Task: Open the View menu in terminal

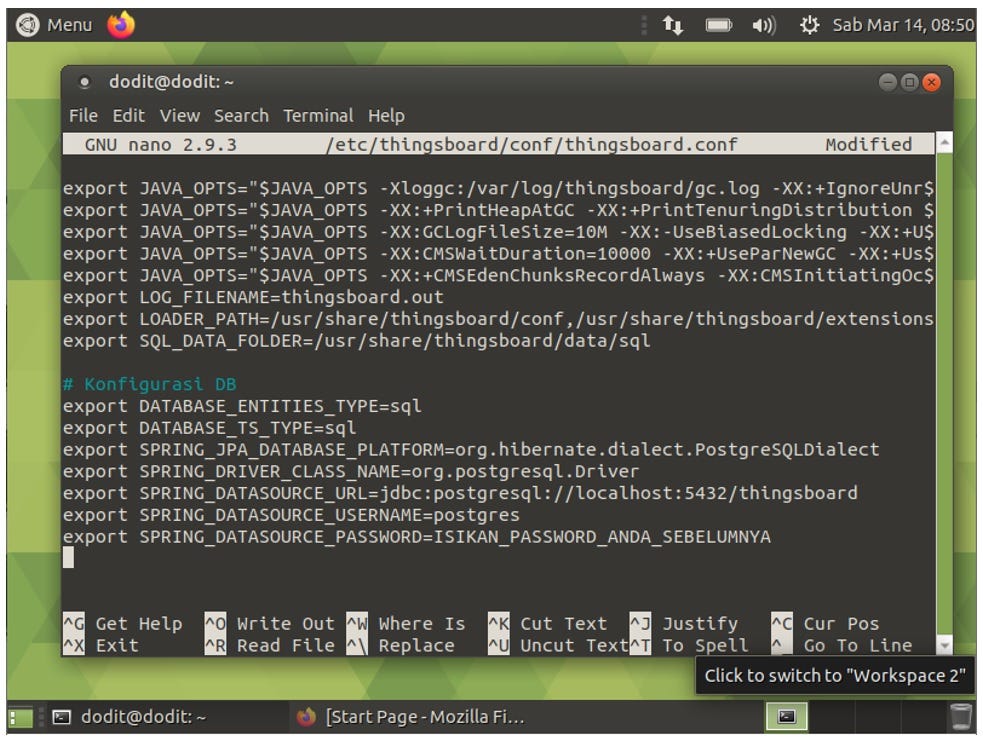Action: point(179,116)
